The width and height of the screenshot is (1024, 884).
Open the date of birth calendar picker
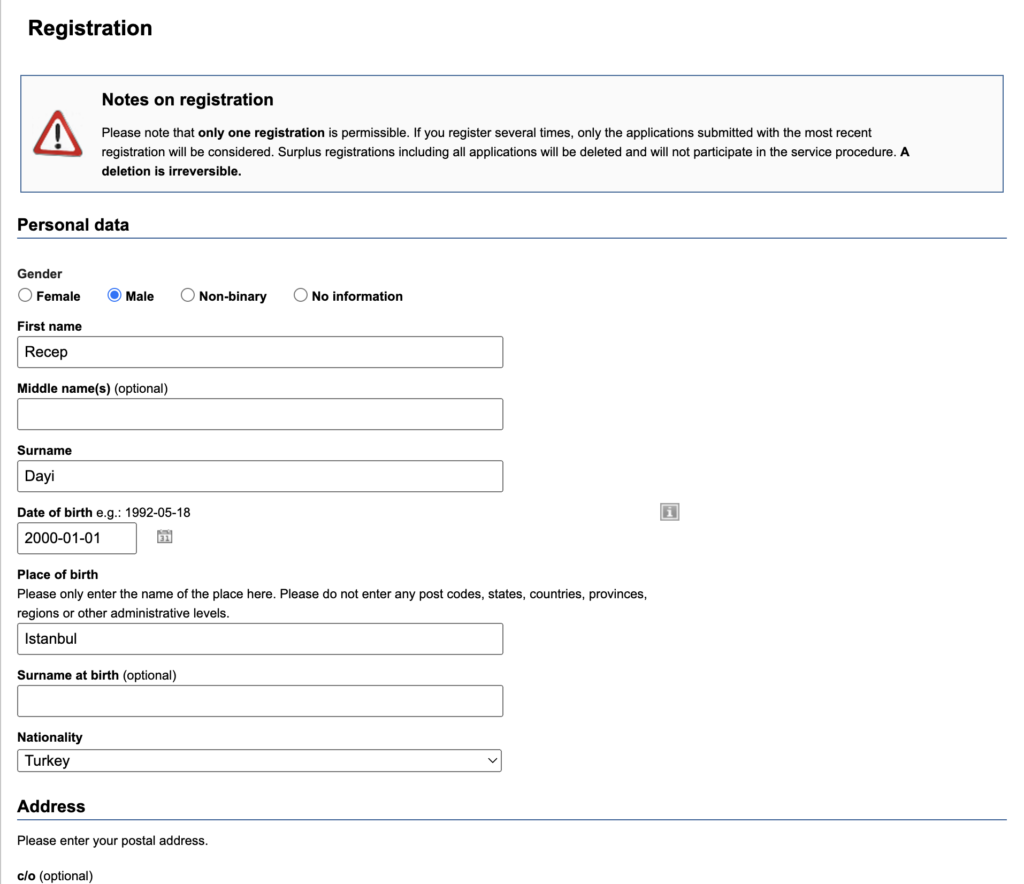click(165, 537)
